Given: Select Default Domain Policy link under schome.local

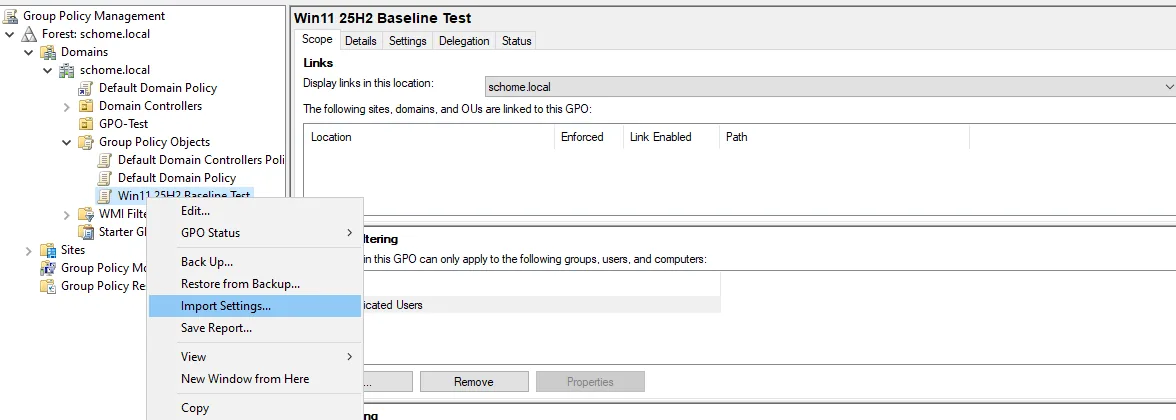Looking at the screenshot, I should click(158, 88).
